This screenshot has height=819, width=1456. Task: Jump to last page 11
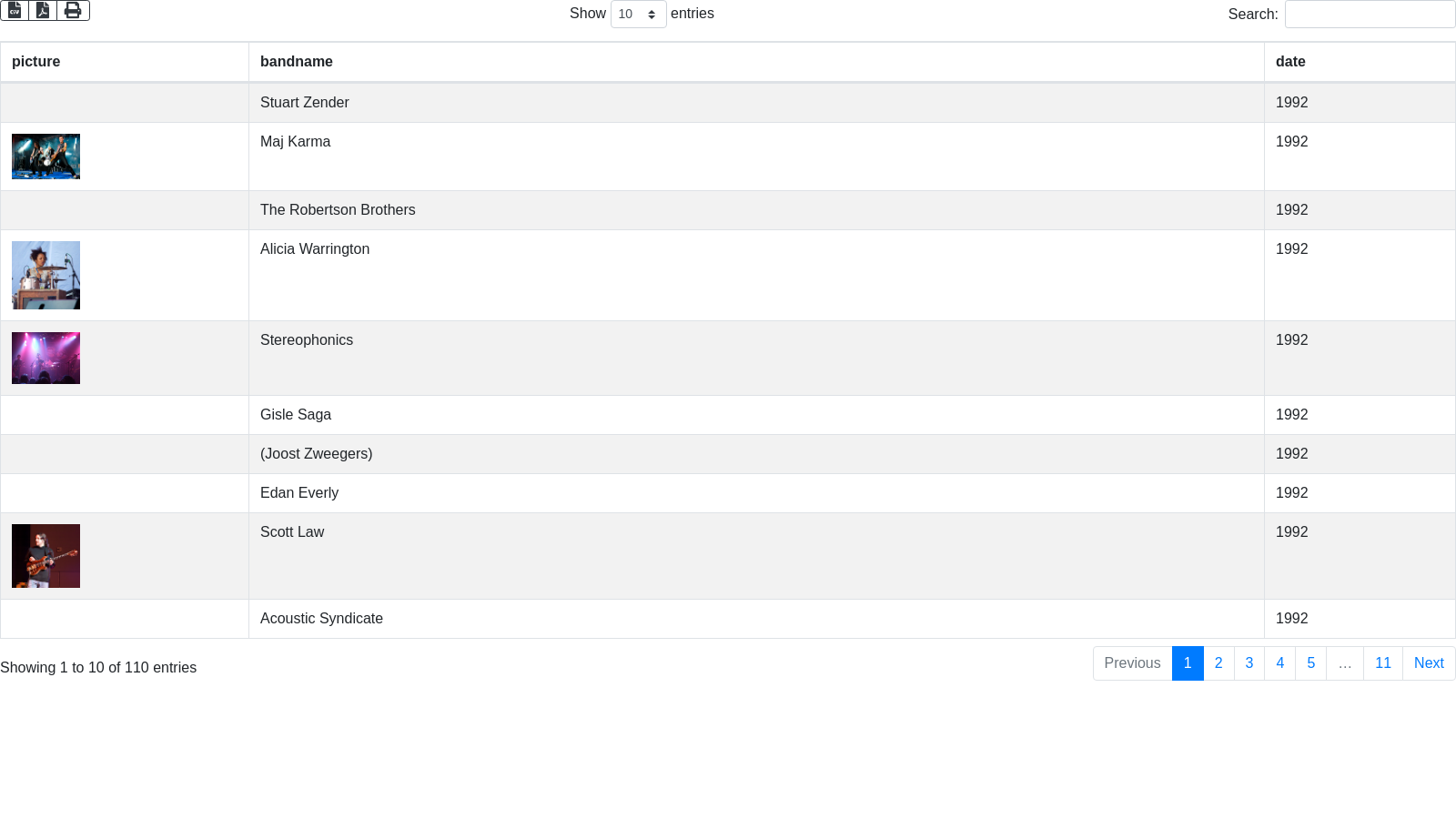pos(1382,663)
